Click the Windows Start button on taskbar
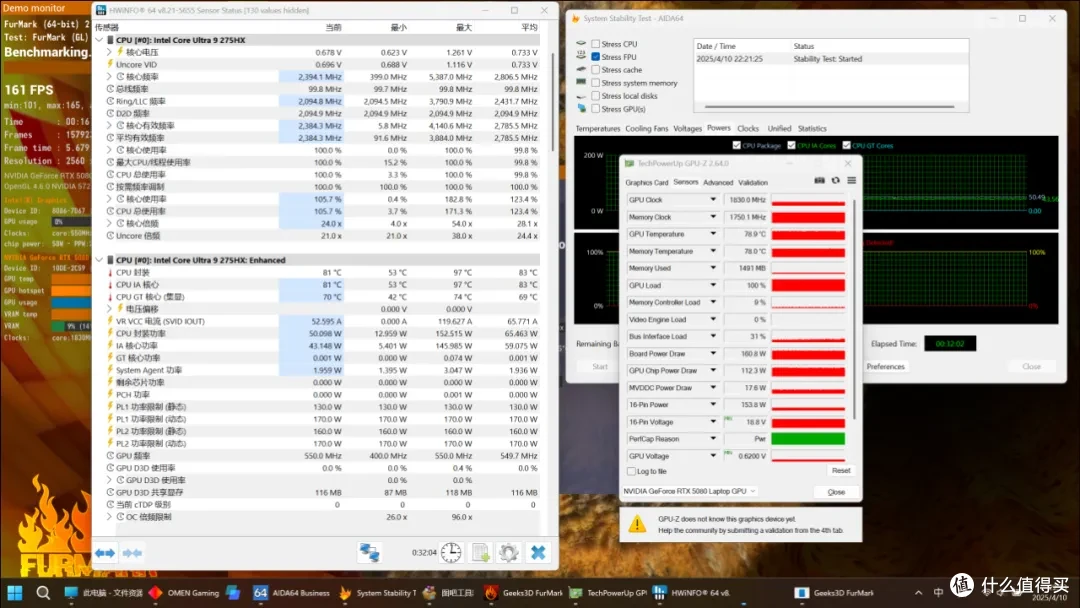1080x608 pixels. click(x=14, y=593)
